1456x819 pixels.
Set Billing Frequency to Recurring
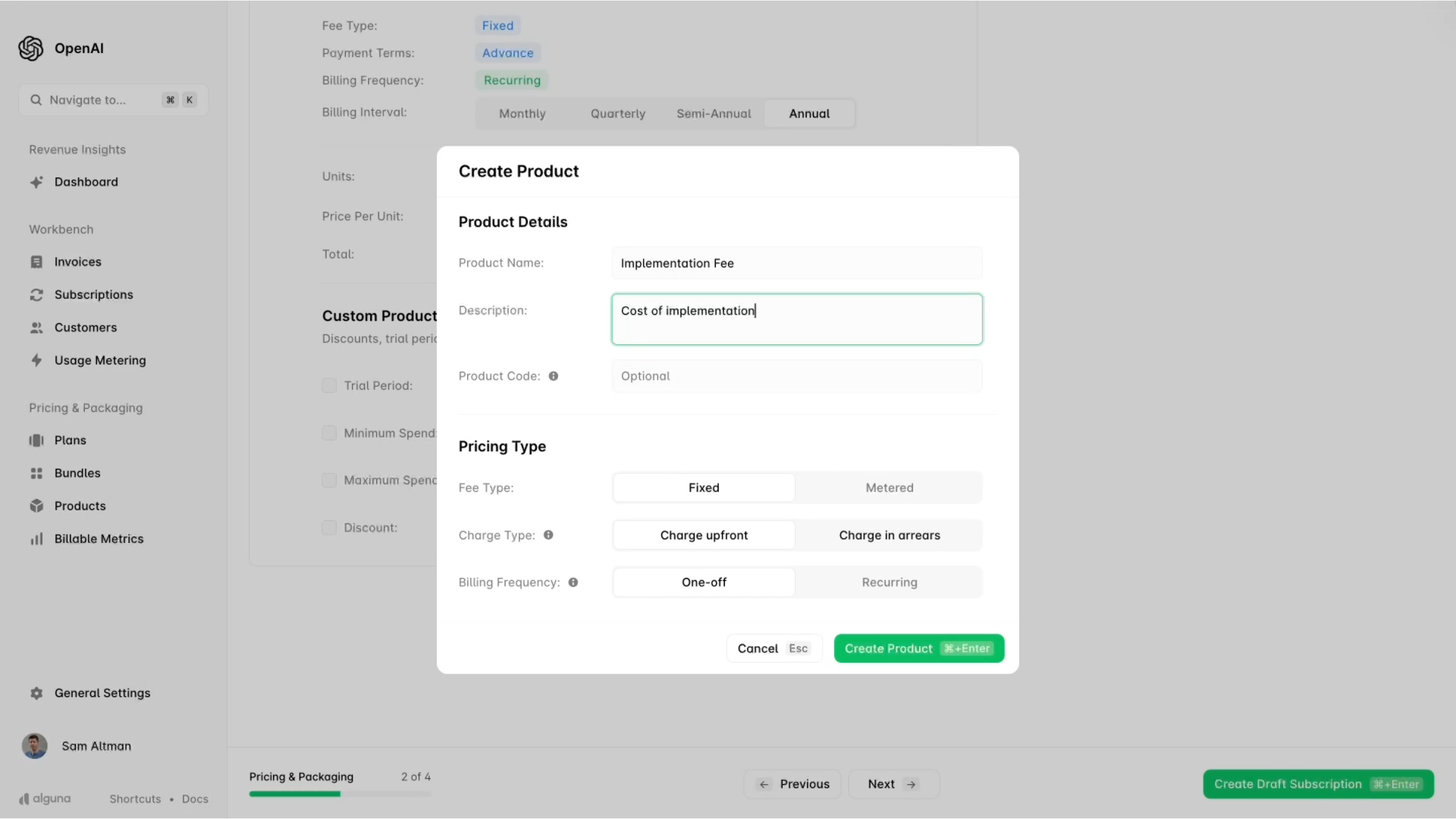point(890,582)
